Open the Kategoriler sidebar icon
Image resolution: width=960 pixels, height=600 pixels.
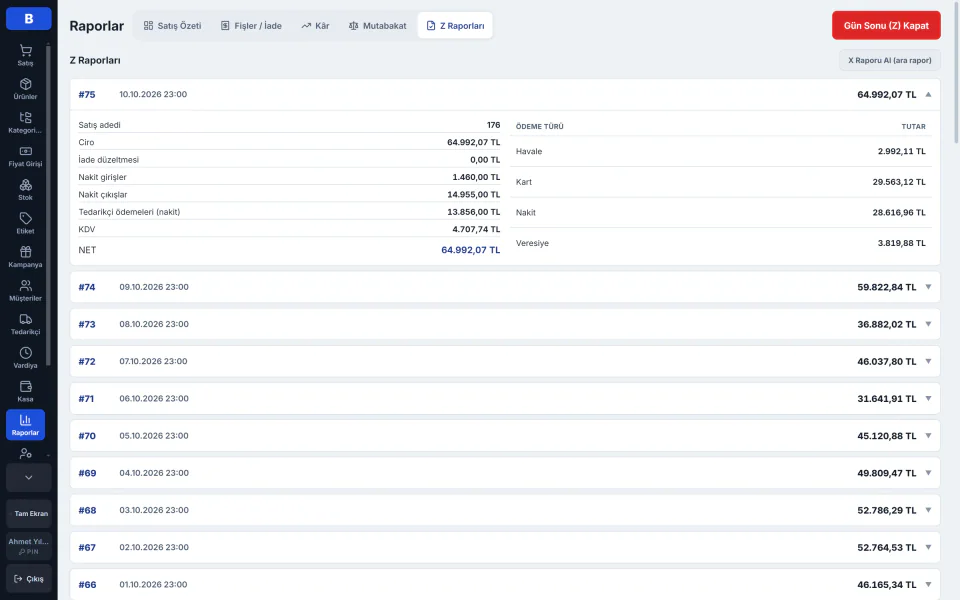(25, 118)
